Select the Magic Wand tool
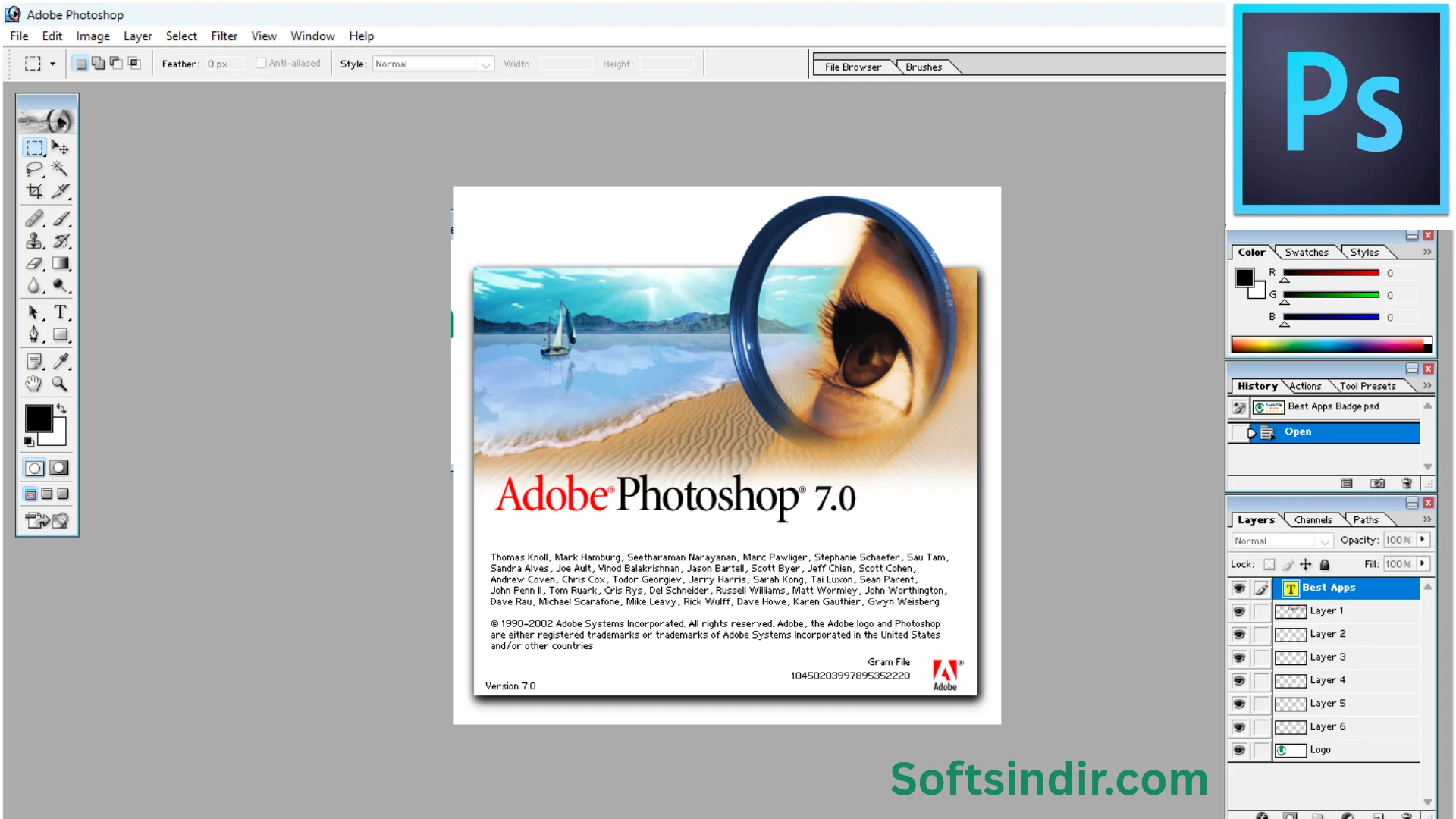This screenshot has width=1456, height=819. 60,169
